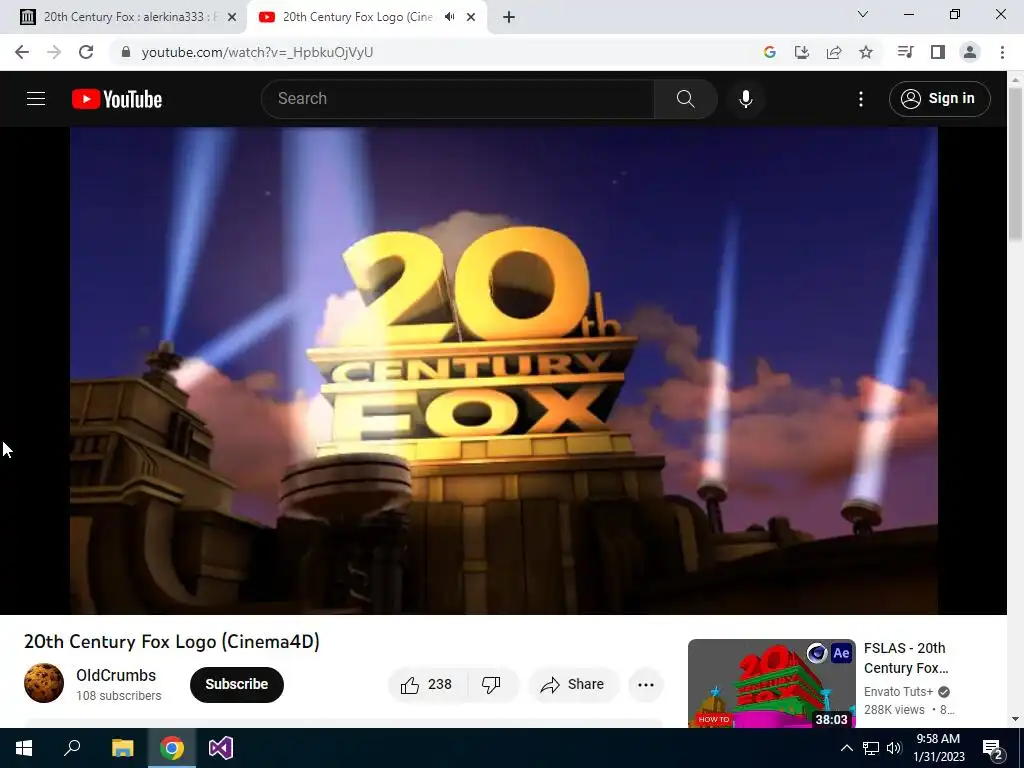Click the 238 likes count

coord(440,684)
